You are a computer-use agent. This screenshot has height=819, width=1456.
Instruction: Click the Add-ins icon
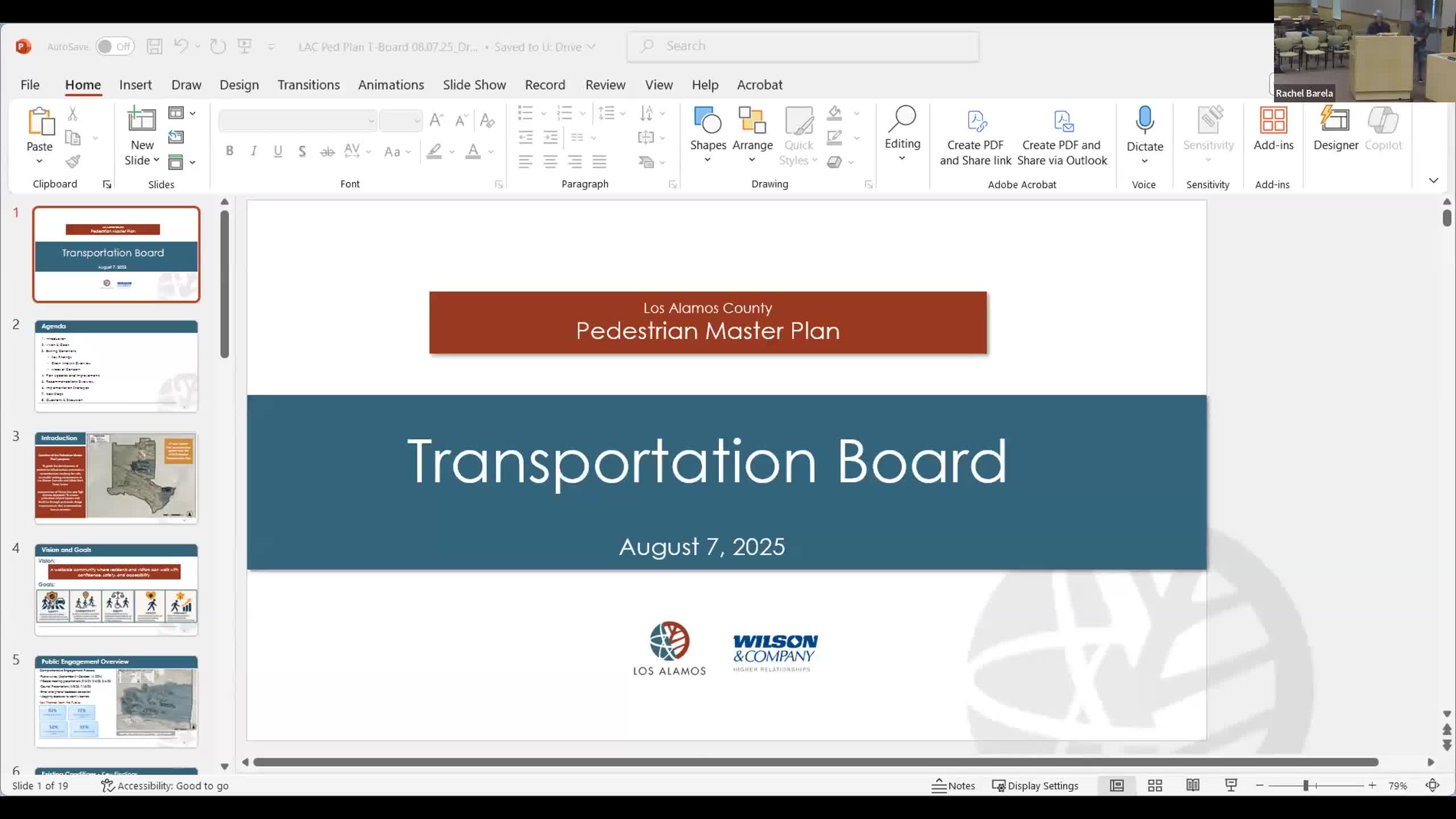tap(1273, 121)
